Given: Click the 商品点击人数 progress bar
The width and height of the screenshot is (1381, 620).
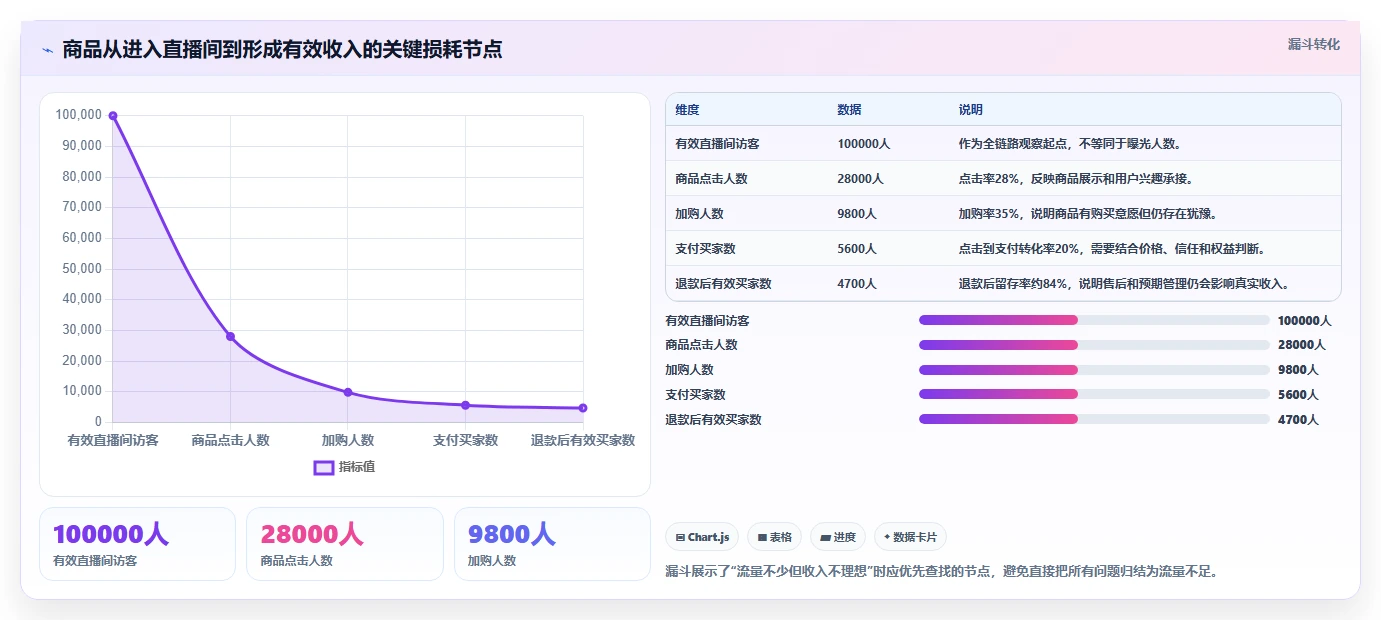Looking at the screenshot, I should [x=1094, y=345].
